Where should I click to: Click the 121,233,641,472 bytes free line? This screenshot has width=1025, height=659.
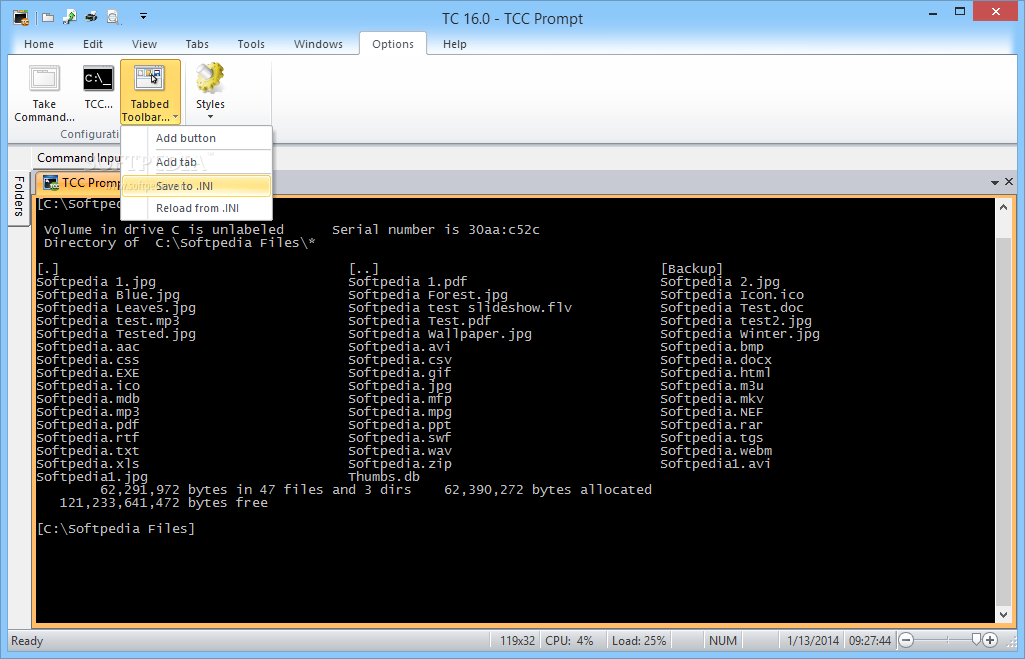point(163,503)
